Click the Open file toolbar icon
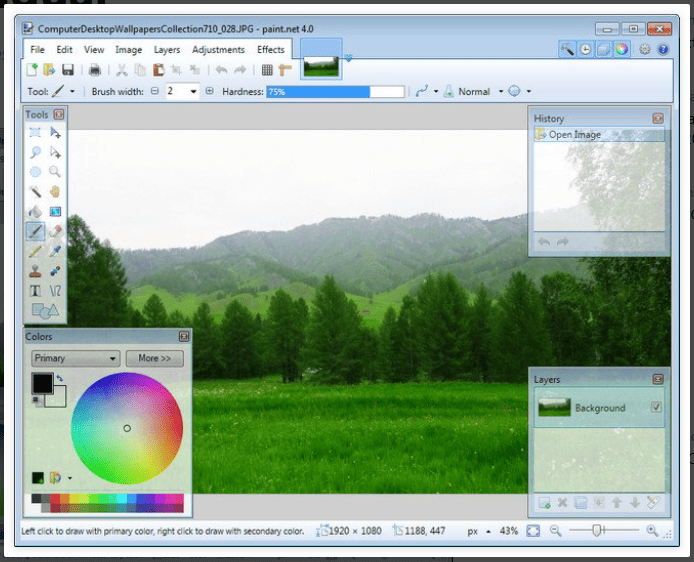This screenshot has height=562, width=694. click(x=49, y=69)
